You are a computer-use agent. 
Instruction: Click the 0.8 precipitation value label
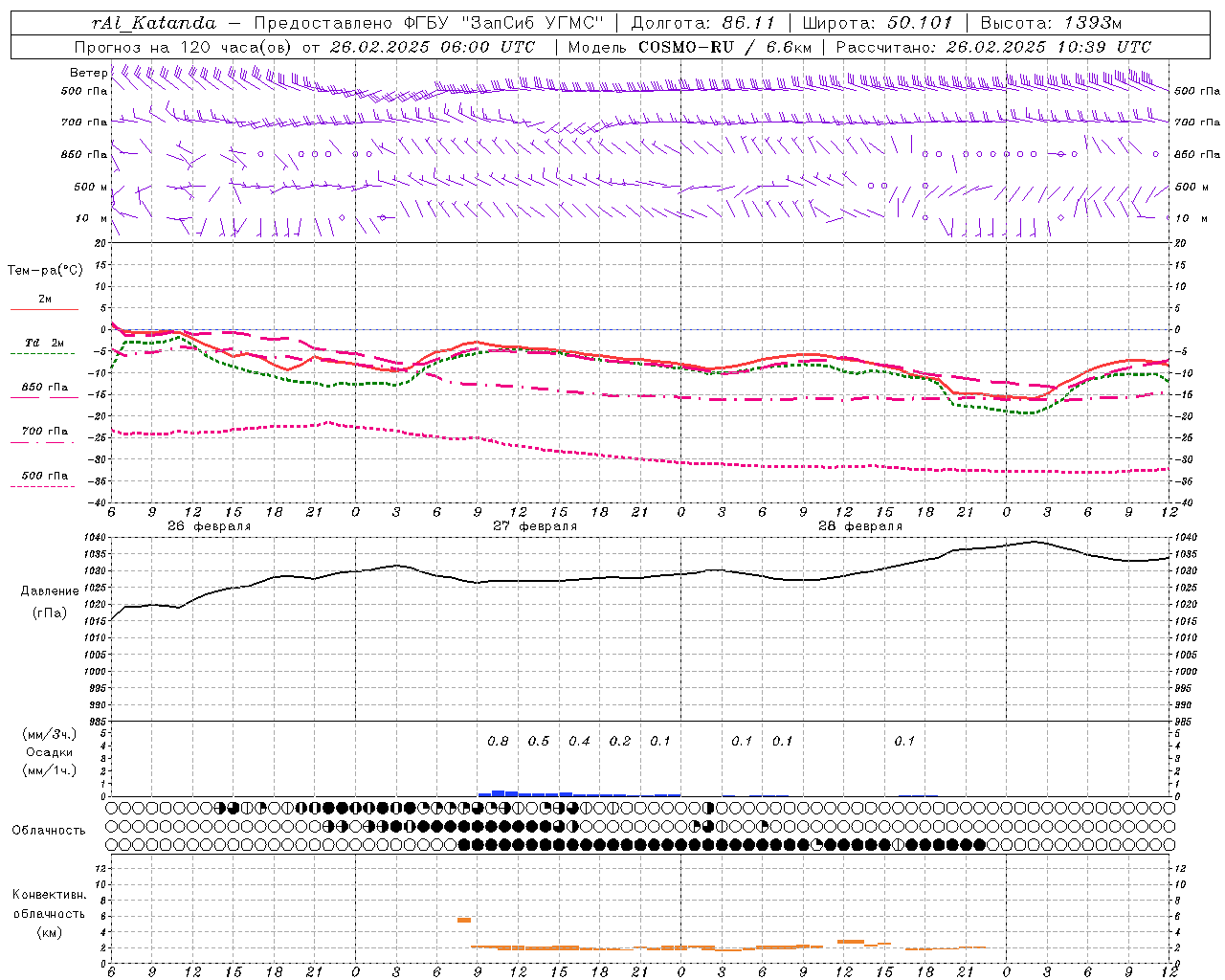point(498,741)
